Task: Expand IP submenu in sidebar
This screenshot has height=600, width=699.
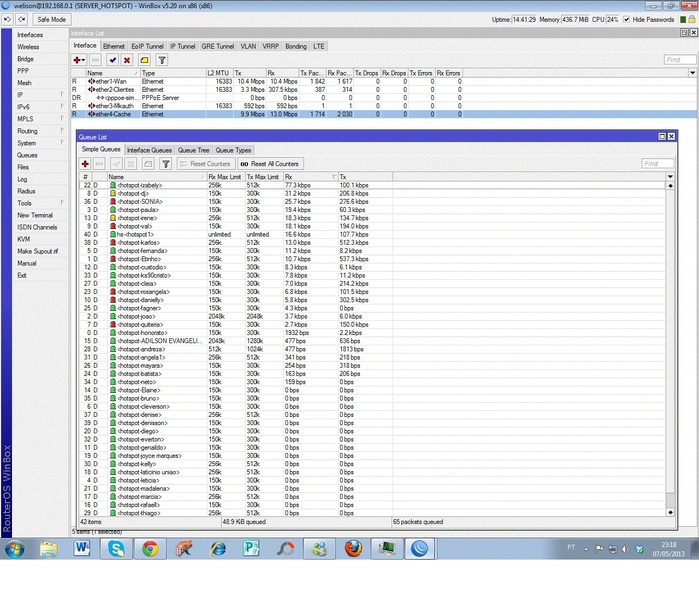Action: (40, 95)
